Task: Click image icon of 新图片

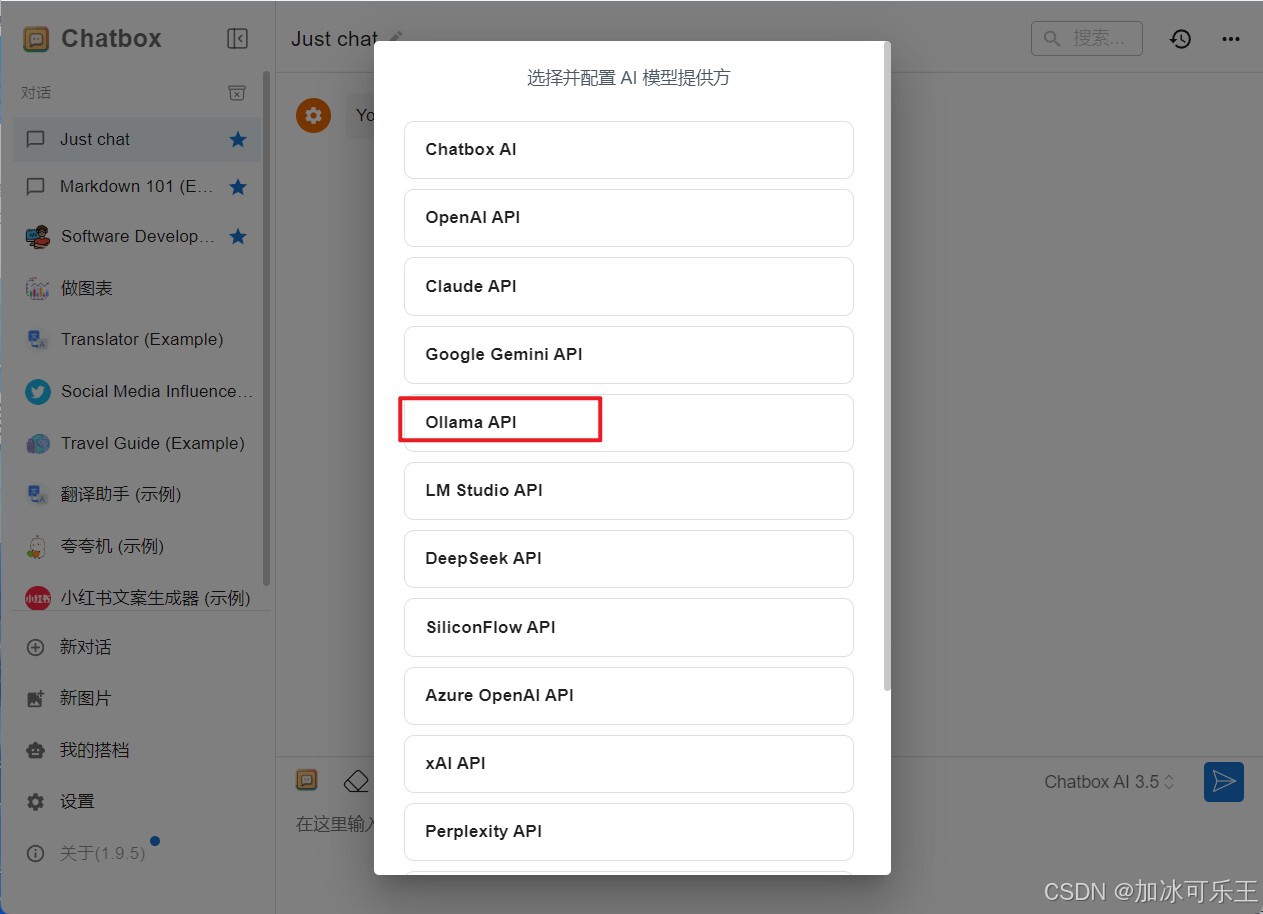Action: click(x=36, y=699)
